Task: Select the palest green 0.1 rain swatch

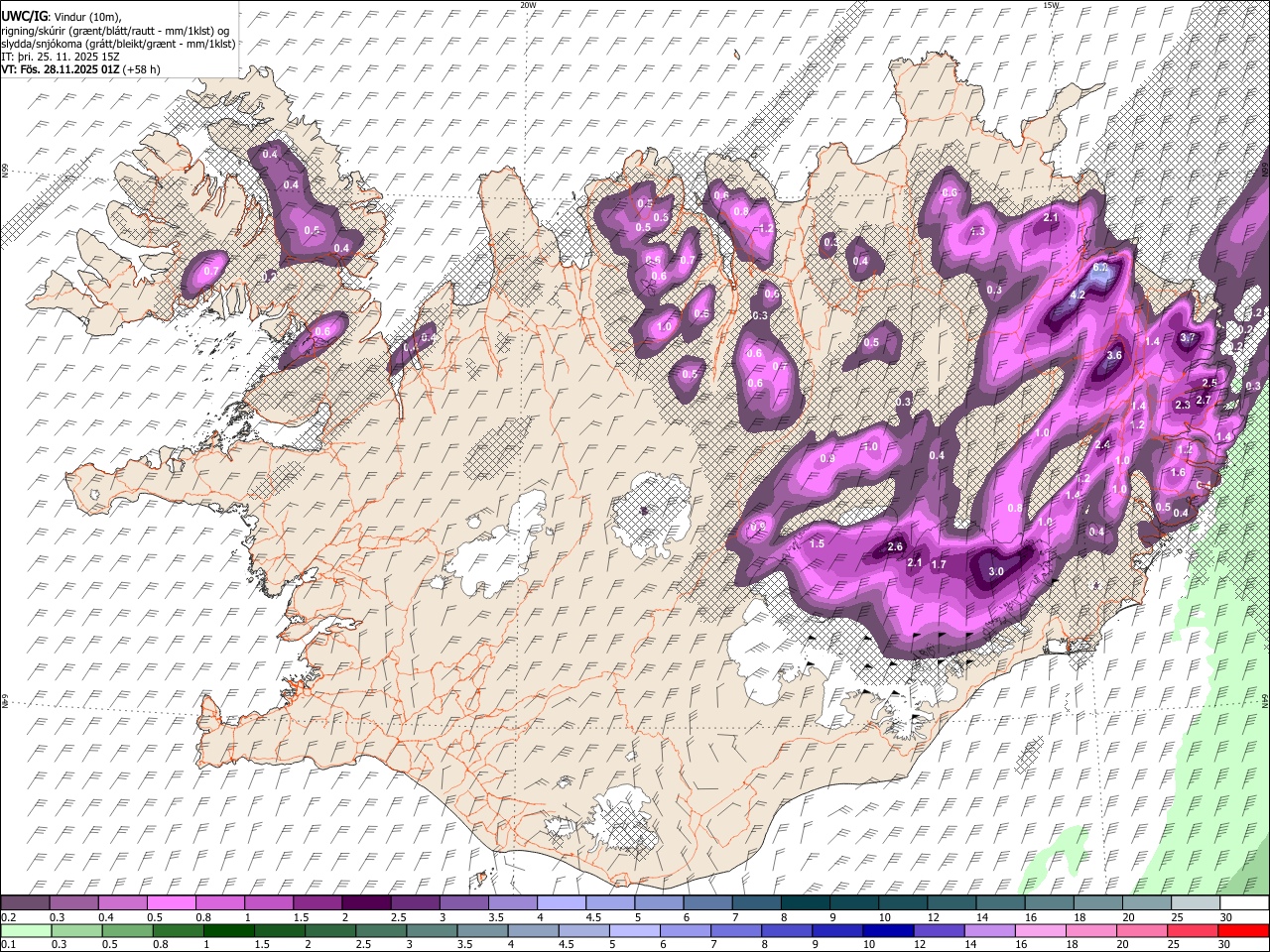Action: (x=25, y=930)
